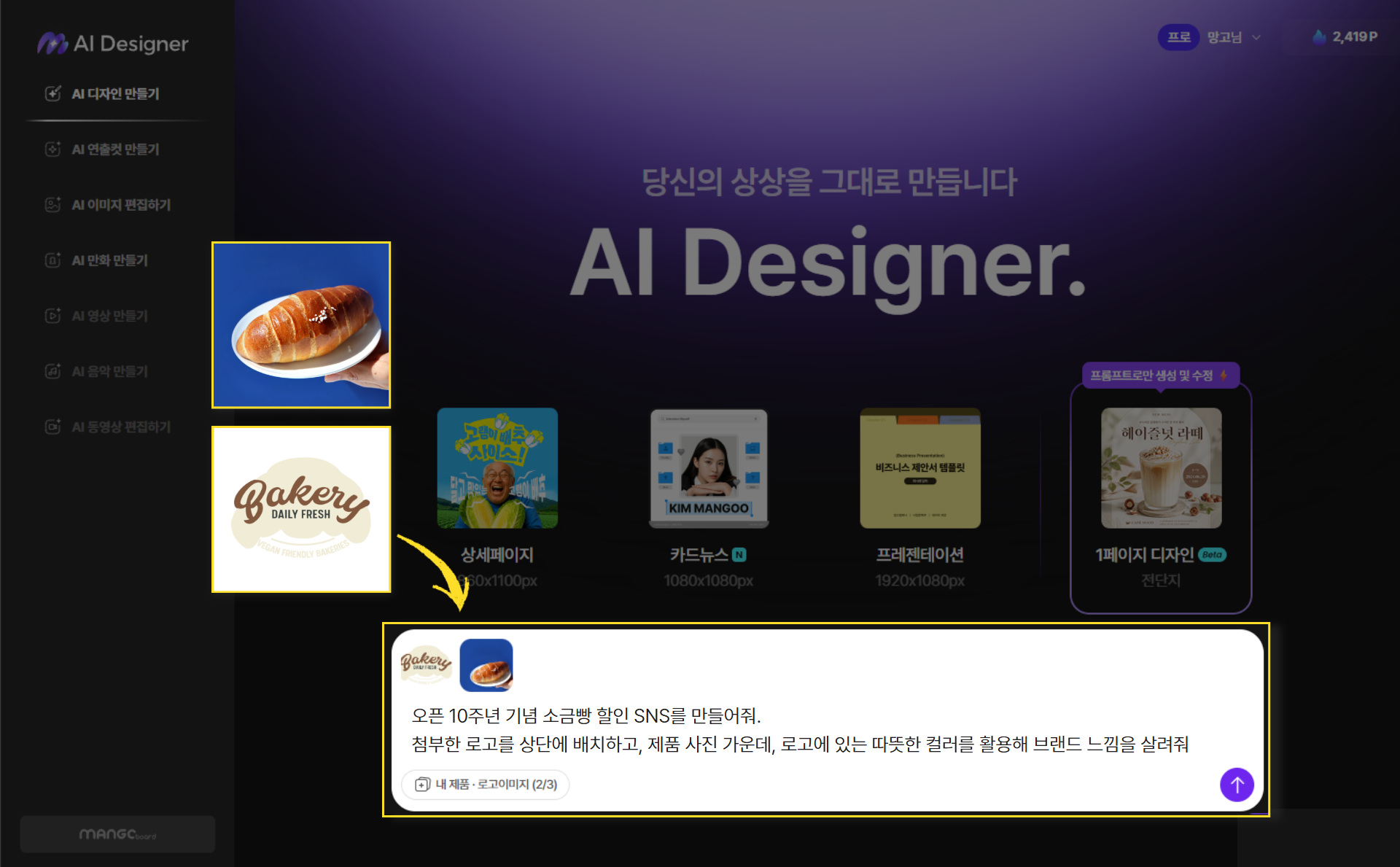Click the N badge beside 카드뉴스
The height and width of the screenshot is (867, 1400).
pos(739,555)
